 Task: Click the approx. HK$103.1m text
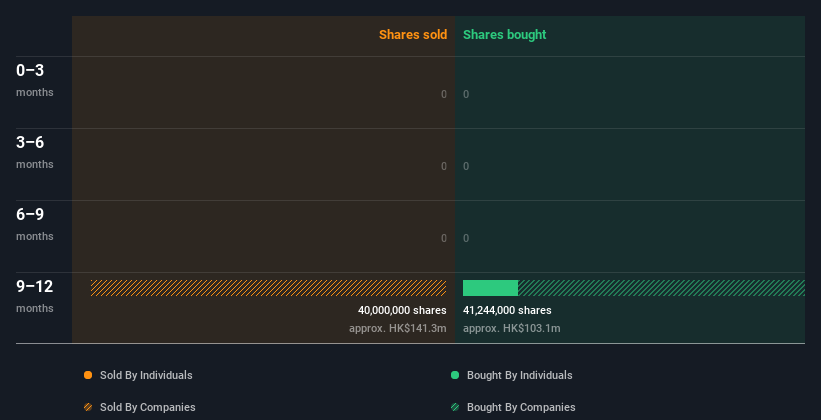point(512,328)
